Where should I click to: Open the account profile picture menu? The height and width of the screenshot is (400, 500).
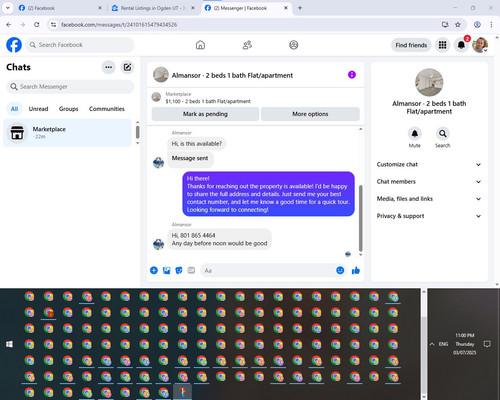480,45
